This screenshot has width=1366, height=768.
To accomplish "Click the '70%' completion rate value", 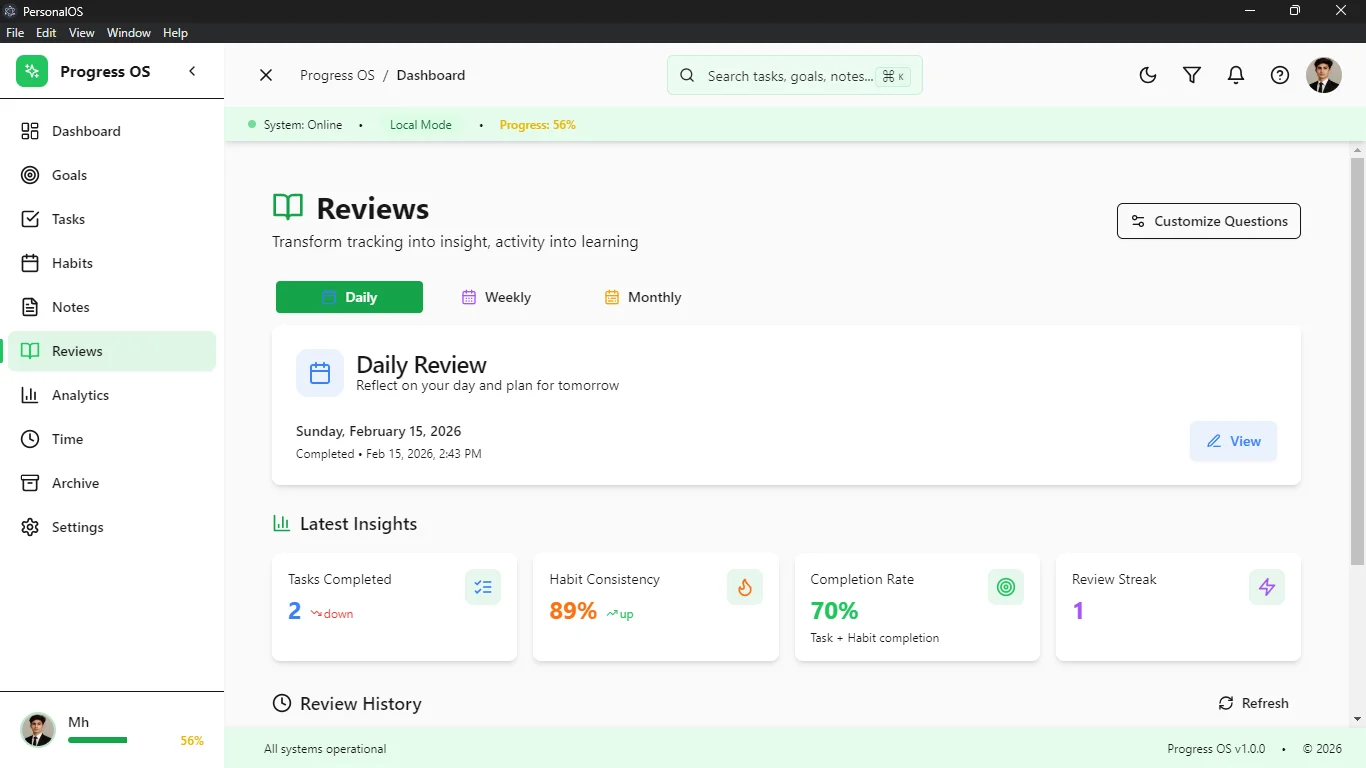I will [834, 611].
